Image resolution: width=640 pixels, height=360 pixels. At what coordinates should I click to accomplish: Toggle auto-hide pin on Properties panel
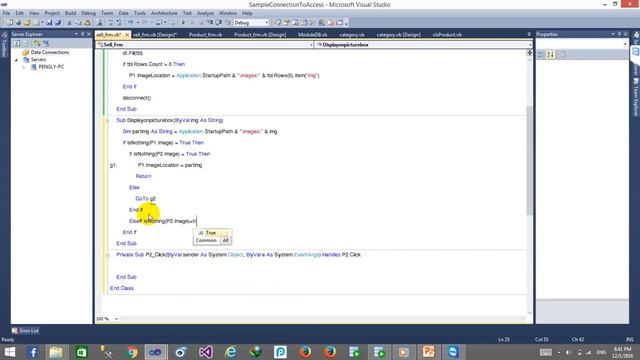pyautogui.click(x=619, y=34)
